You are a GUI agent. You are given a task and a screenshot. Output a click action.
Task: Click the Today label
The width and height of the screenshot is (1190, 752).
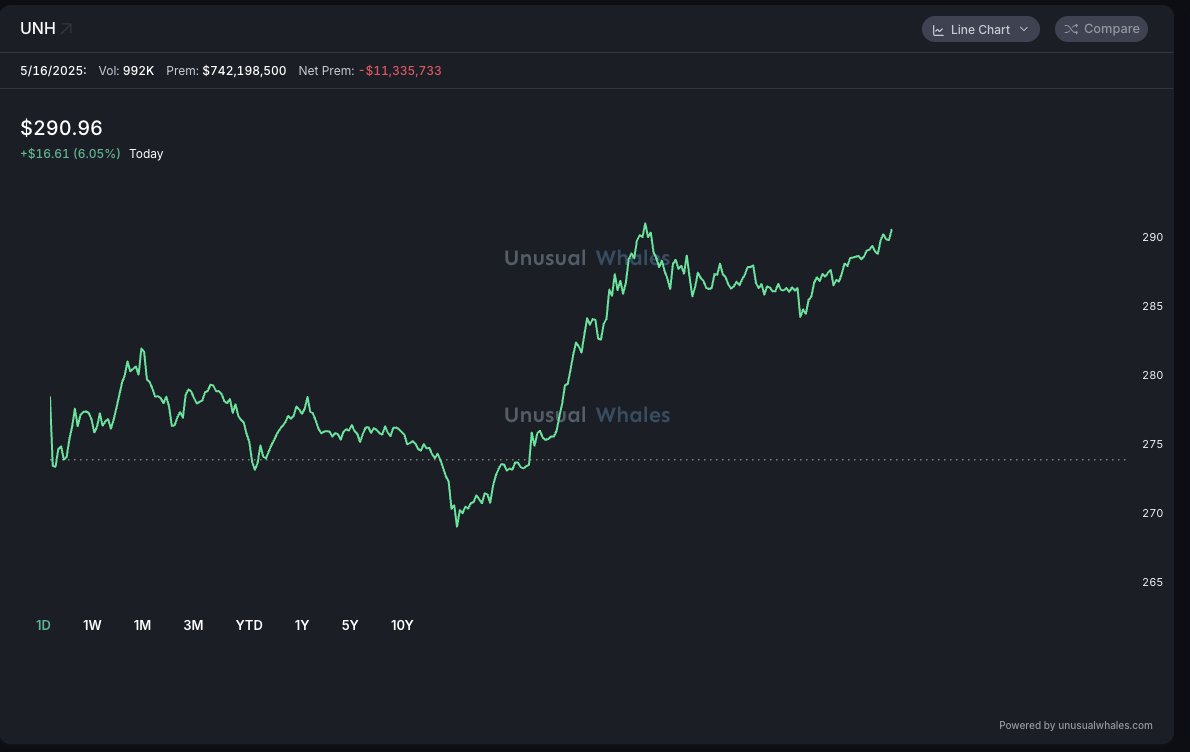click(146, 153)
